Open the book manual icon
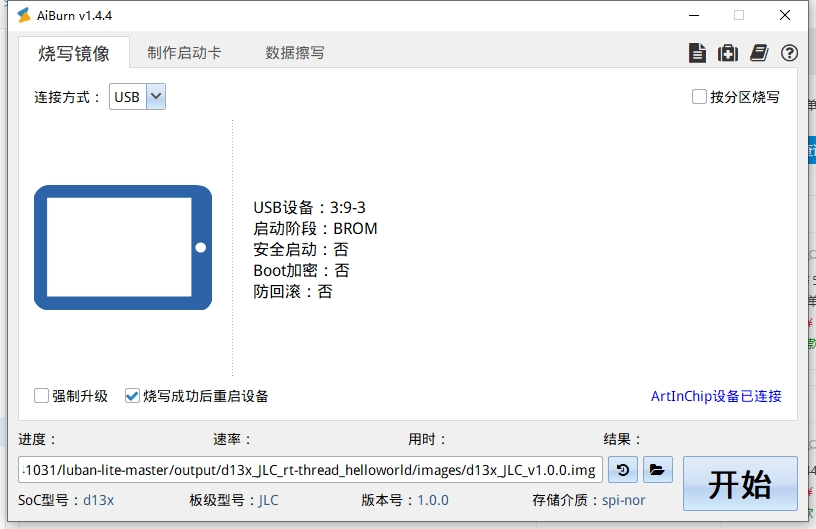The image size is (816, 529). click(x=759, y=53)
